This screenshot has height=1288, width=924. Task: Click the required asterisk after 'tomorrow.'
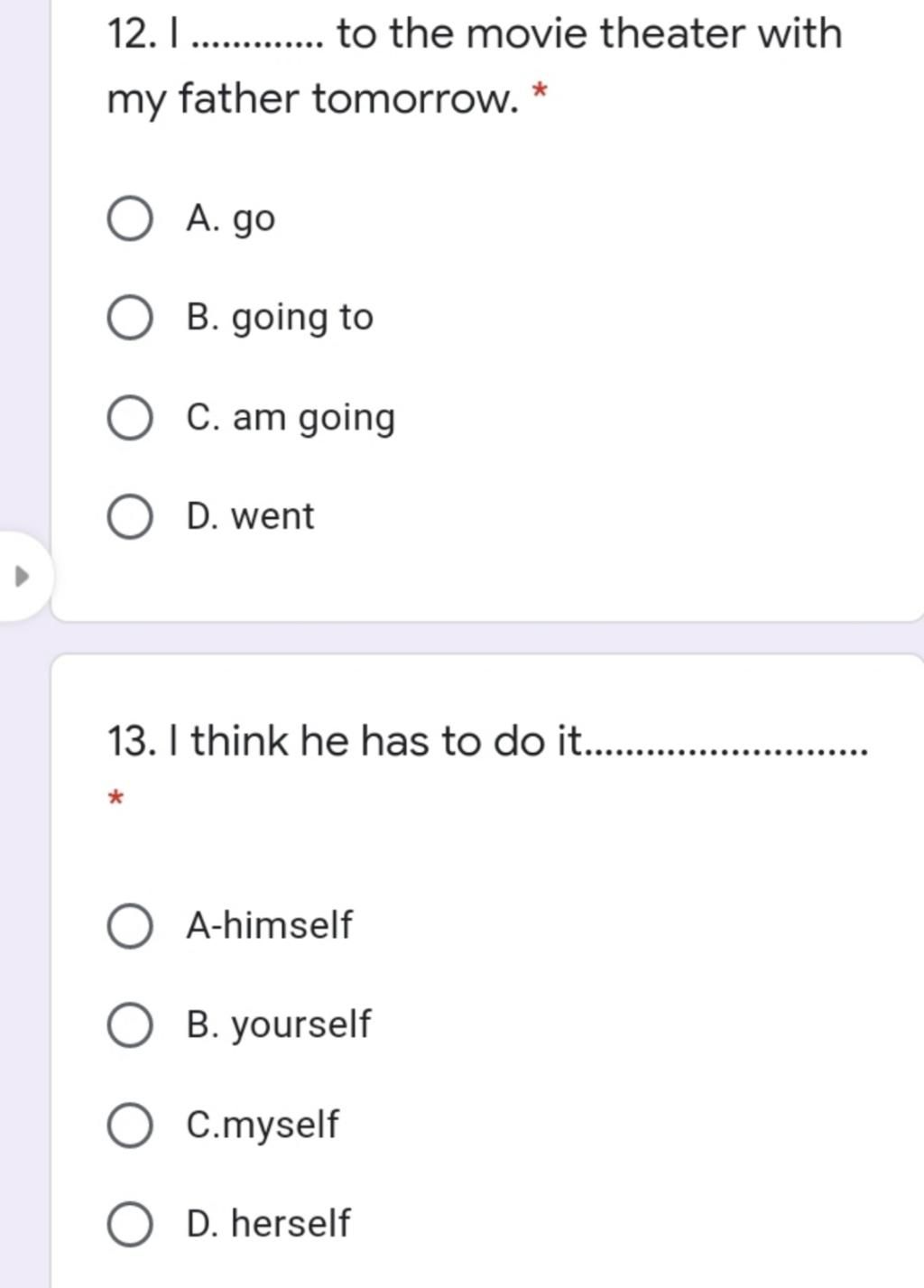click(x=539, y=90)
